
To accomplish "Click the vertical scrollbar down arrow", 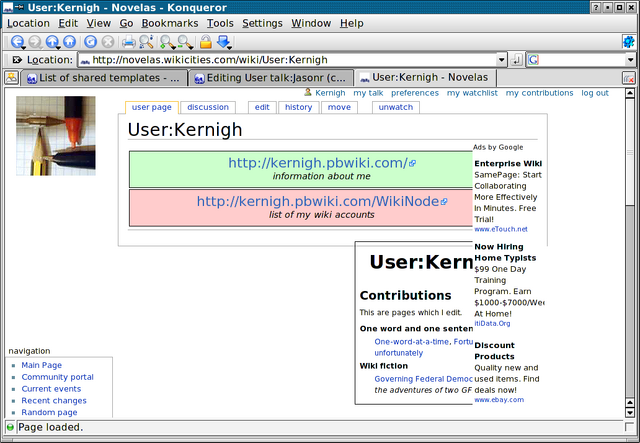I will (630, 413).
